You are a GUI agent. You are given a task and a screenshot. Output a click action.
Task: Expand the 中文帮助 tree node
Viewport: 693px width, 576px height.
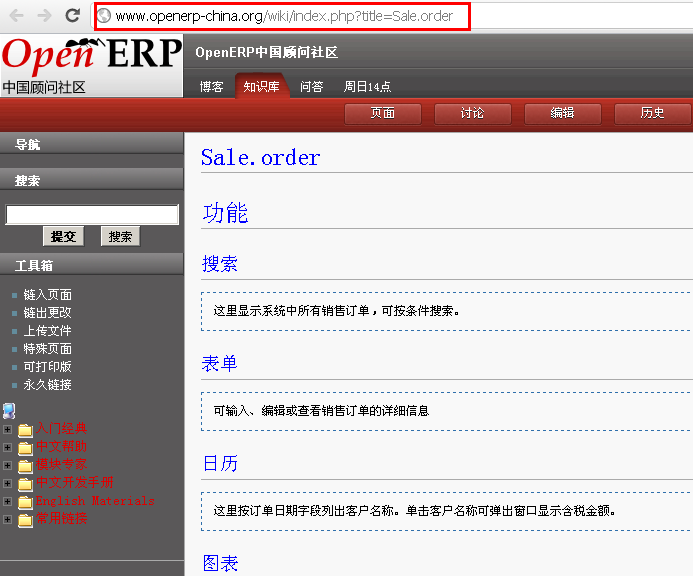click(x=8, y=447)
